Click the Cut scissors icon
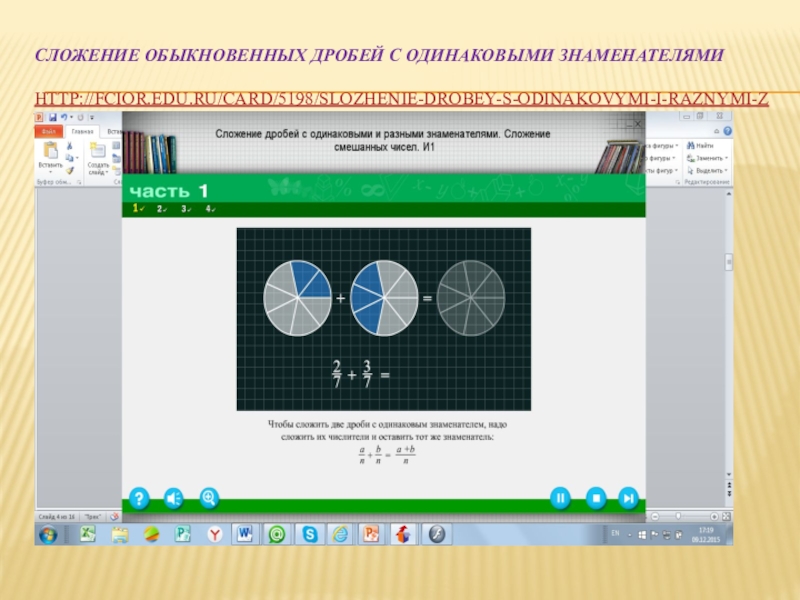800x600 pixels. pyautogui.click(x=70, y=146)
